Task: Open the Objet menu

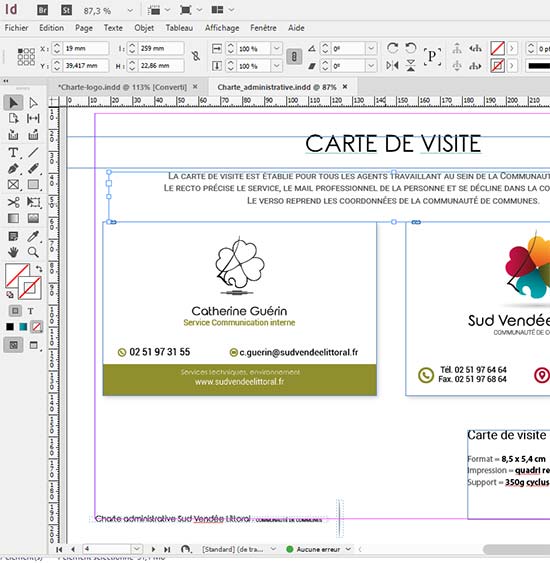Action: [x=144, y=28]
